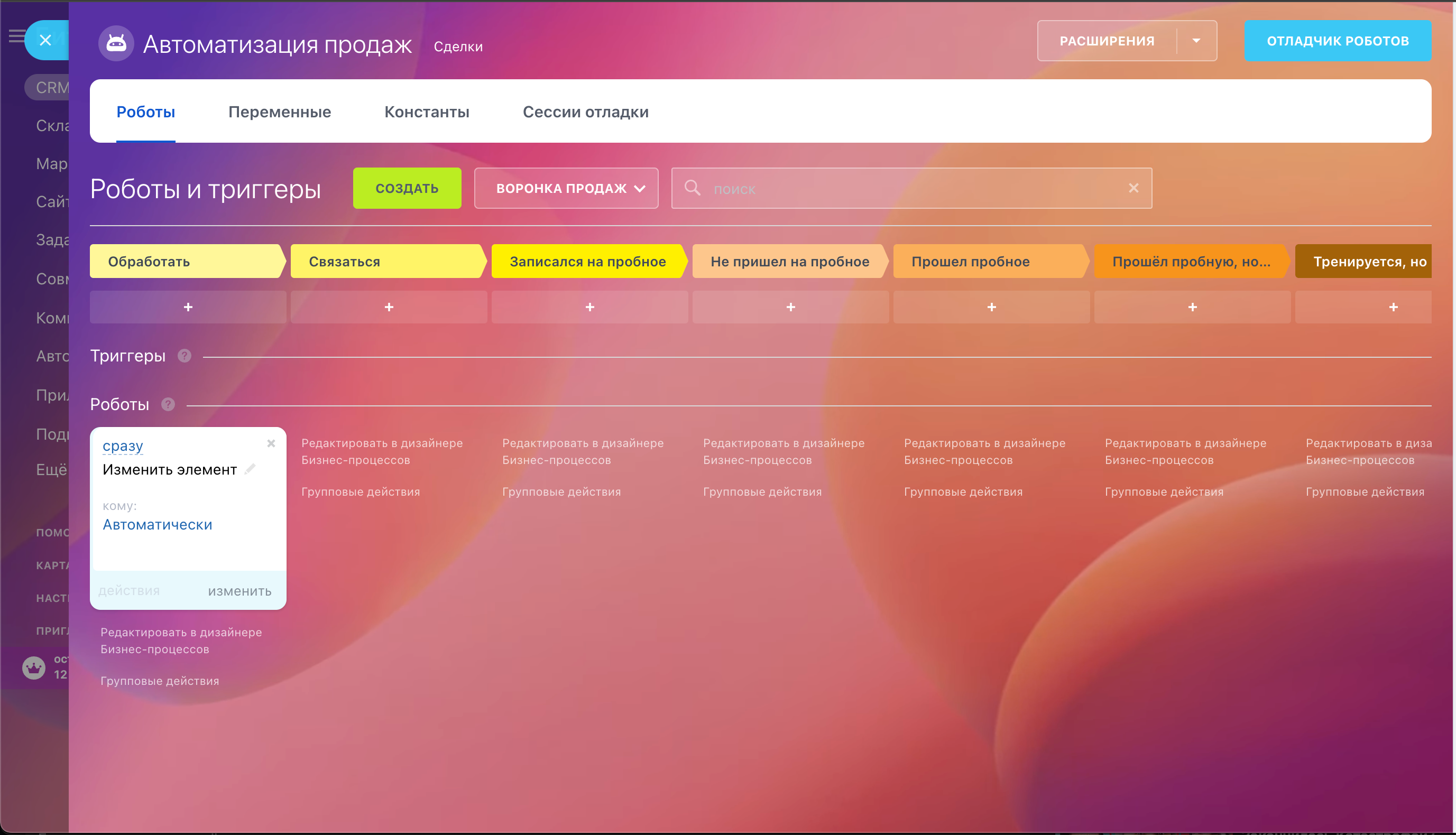Click pencil icon next to Изменить элемент
The height and width of the screenshot is (835, 1456).
point(250,469)
